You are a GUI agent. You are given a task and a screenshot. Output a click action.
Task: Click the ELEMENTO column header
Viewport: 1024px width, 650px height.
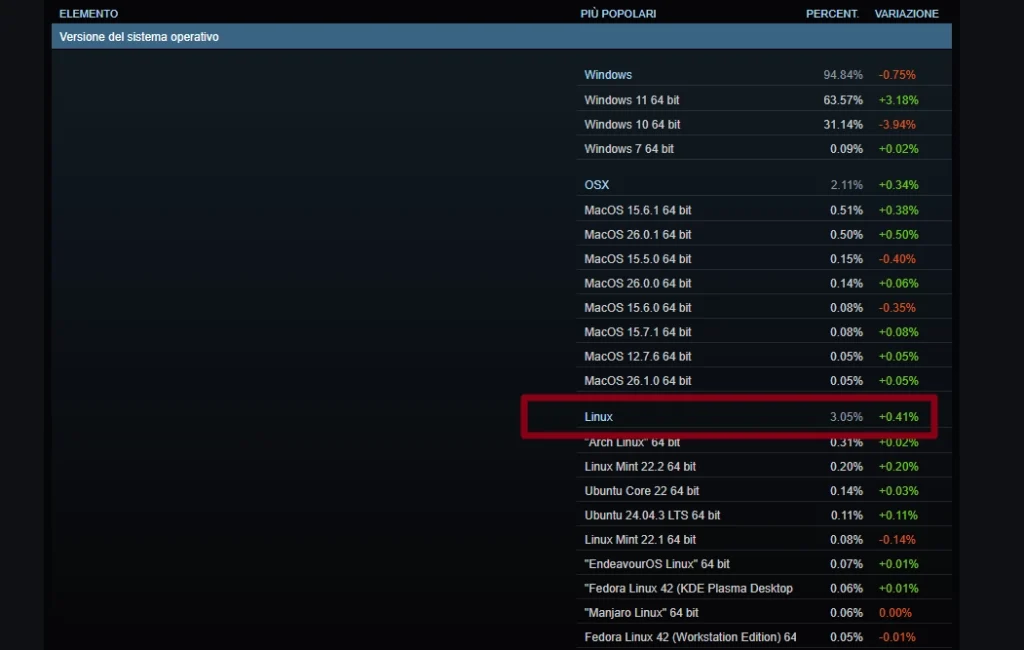pos(89,13)
